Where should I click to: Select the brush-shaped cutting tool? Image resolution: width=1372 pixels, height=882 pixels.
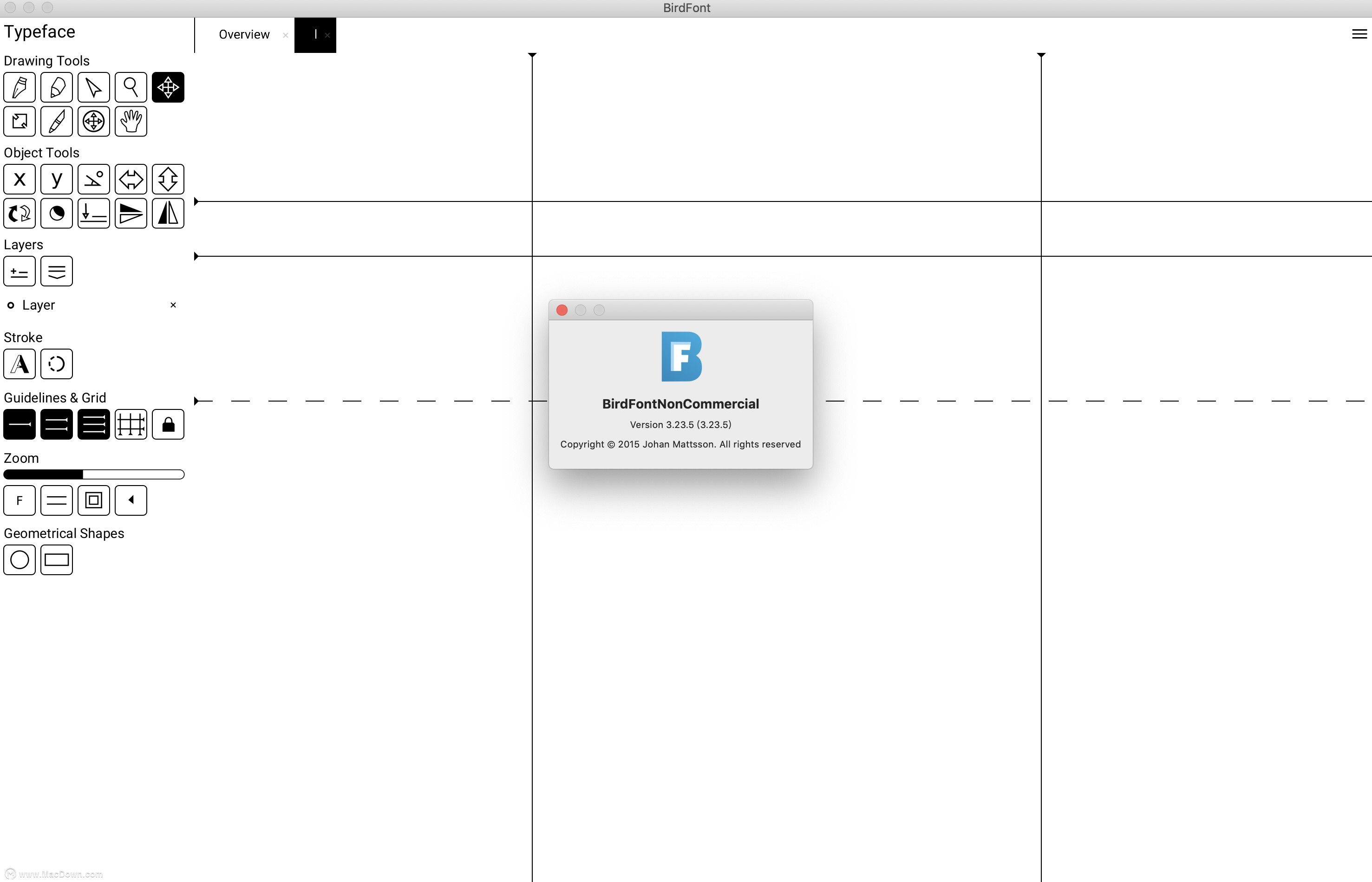click(57, 122)
